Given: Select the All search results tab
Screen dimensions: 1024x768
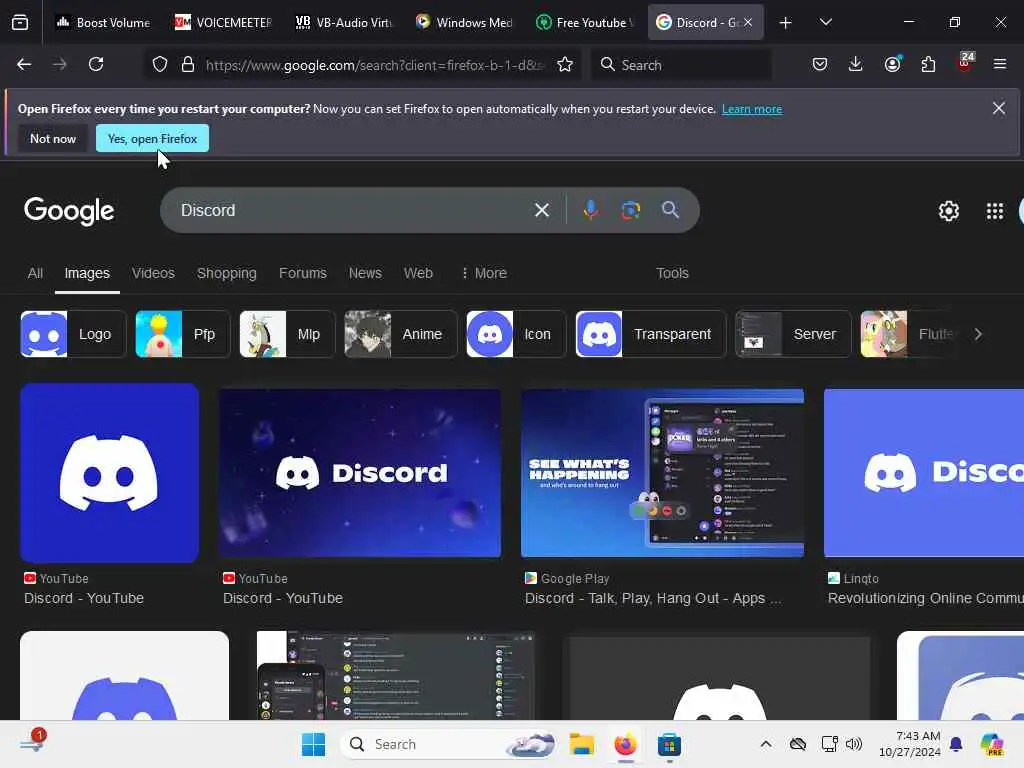Looking at the screenshot, I should pos(35,273).
